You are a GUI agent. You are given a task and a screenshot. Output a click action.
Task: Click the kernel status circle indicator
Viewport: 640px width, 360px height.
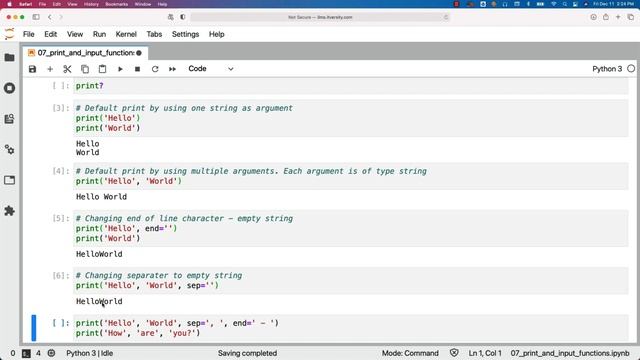pos(631,69)
